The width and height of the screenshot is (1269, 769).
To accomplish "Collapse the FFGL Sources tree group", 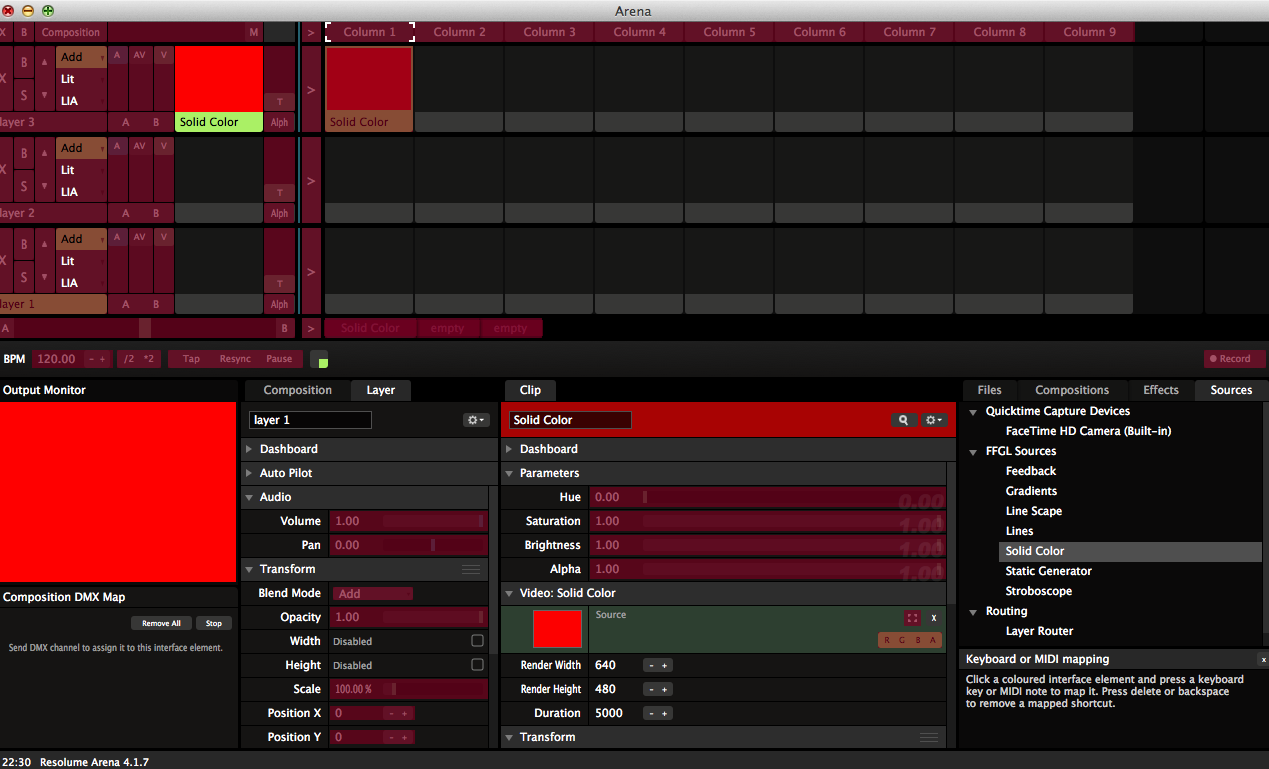I will pyautogui.click(x=973, y=451).
